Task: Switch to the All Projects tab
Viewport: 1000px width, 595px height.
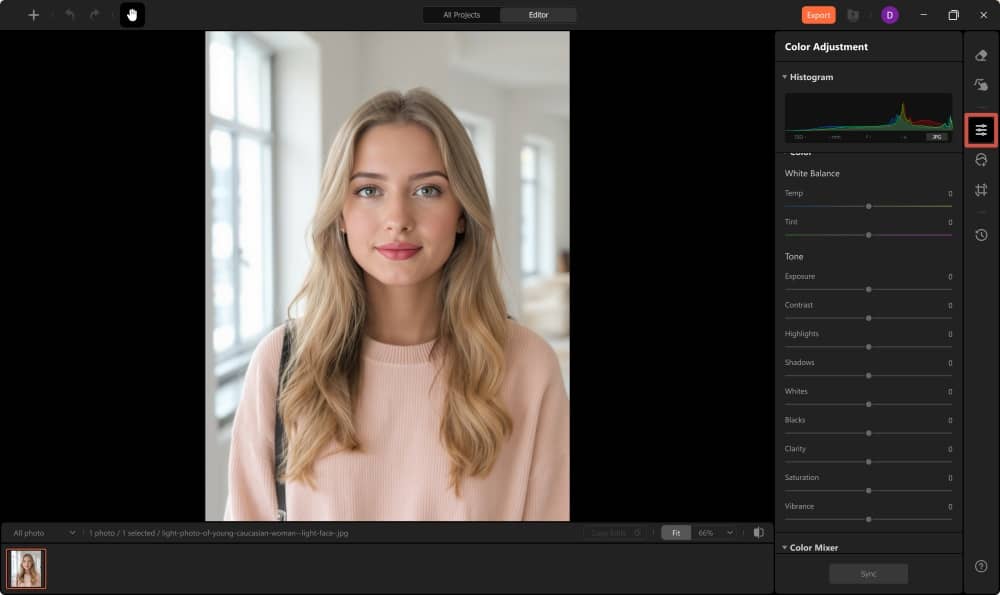Action: (460, 15)
